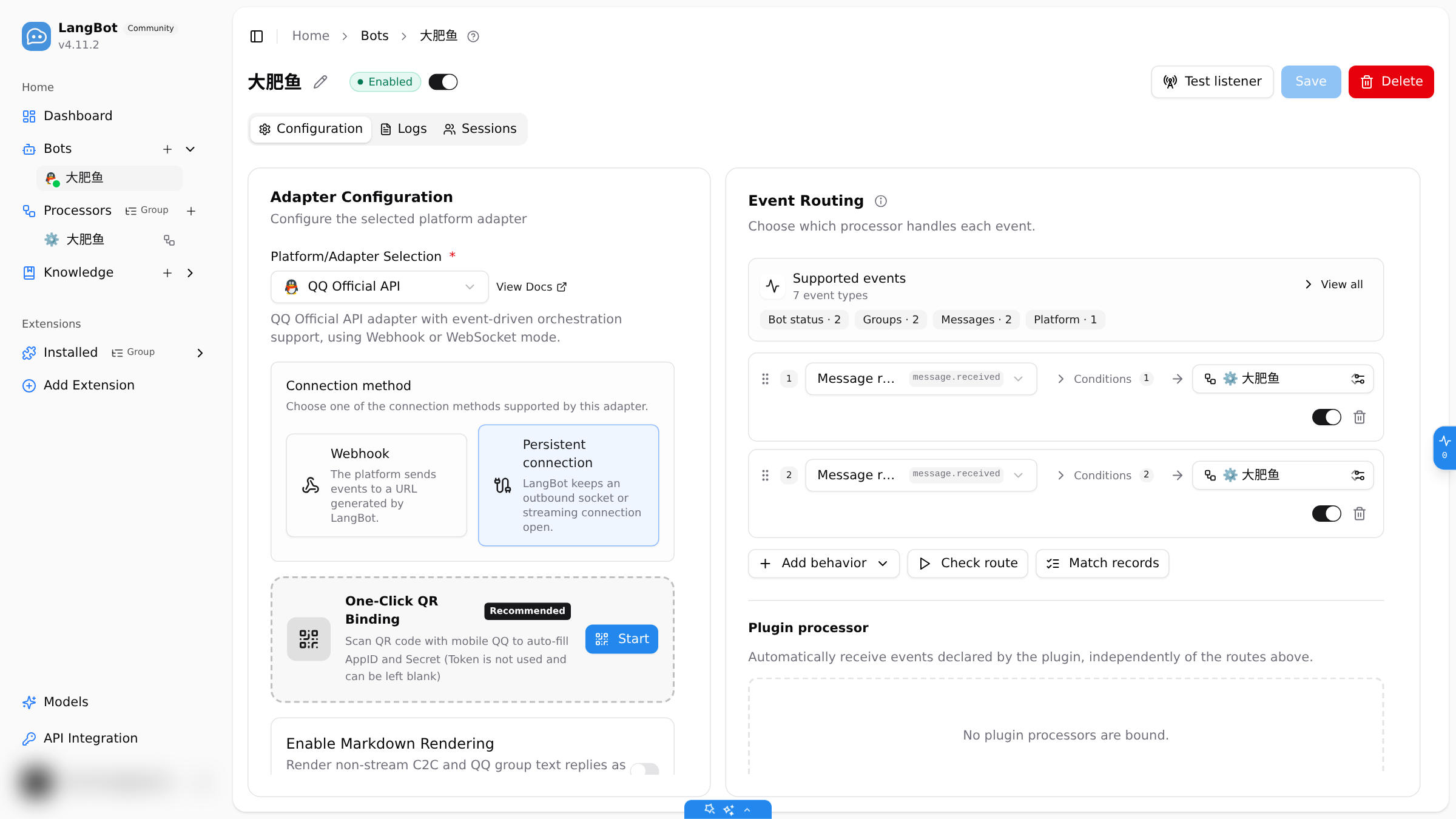The height and width of the screenshot is (819, 1456).
Task: Toggle the sidebar panel icon
Action: 257,36
